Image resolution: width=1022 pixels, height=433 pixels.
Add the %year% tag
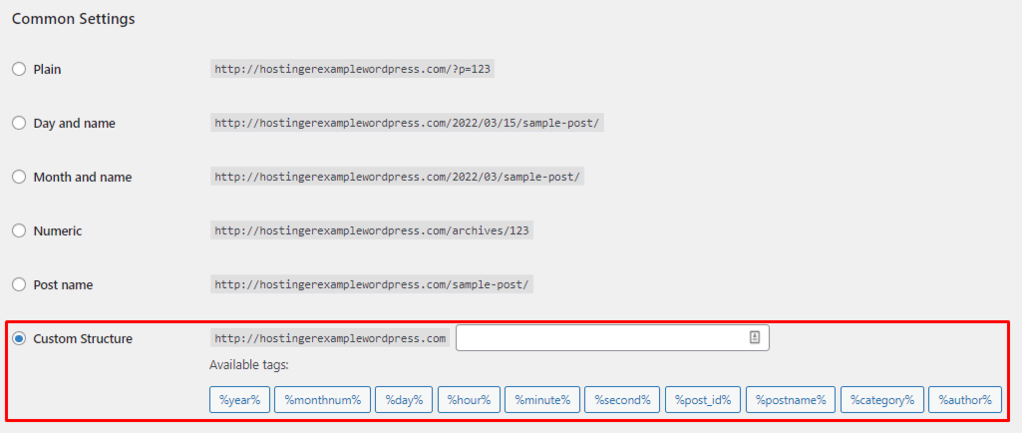tap(239, 400)
